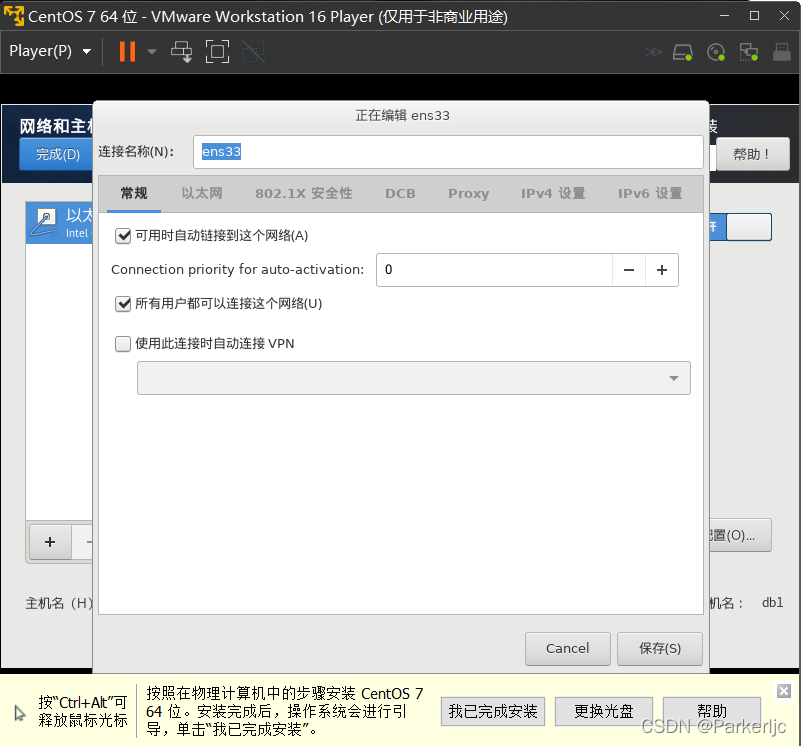Open the DCB tab
This screenshot has height=746, width=801.
pos(400,193)
